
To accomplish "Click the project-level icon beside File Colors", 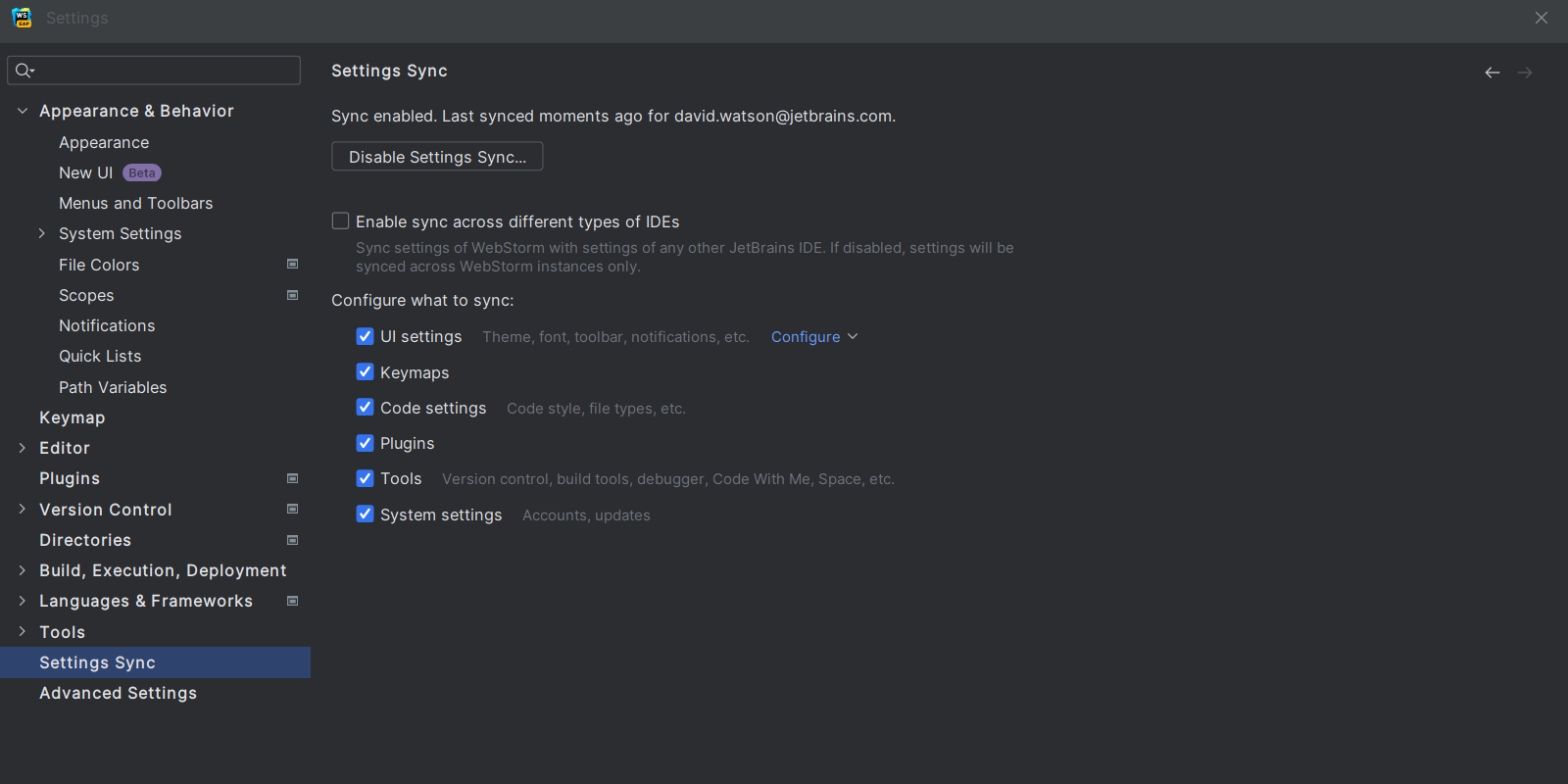I will tap(292, 265).
